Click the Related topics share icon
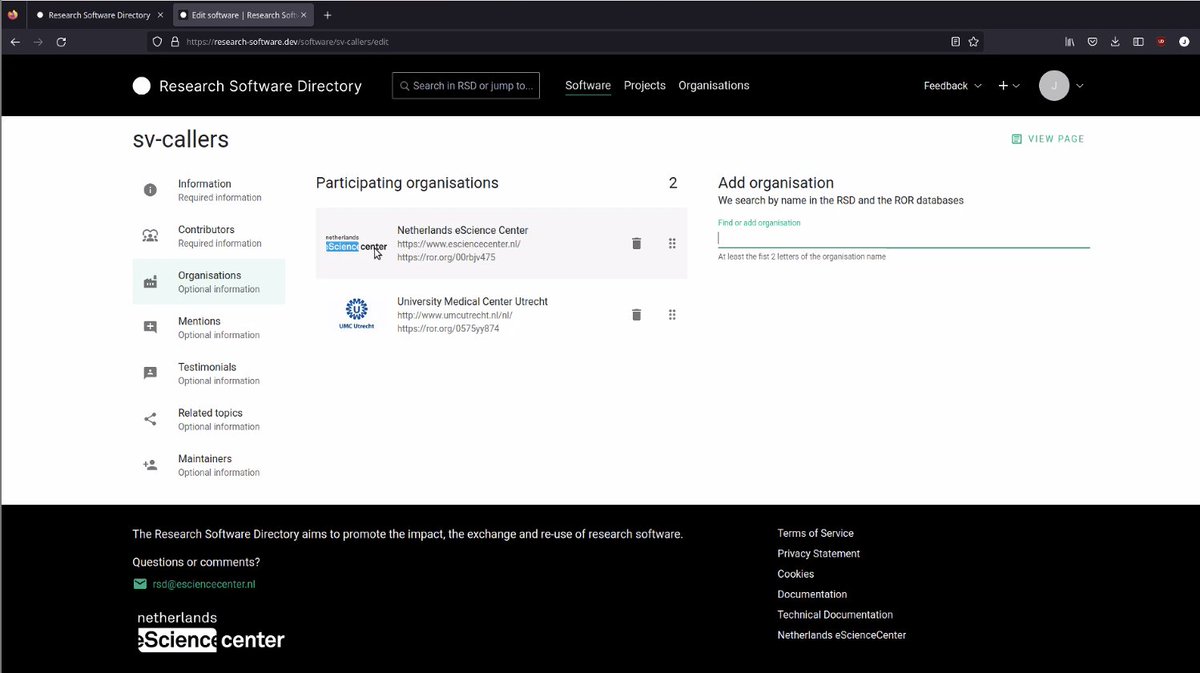The height and width of the screenshot is (673, 1200). click(150, 419)
